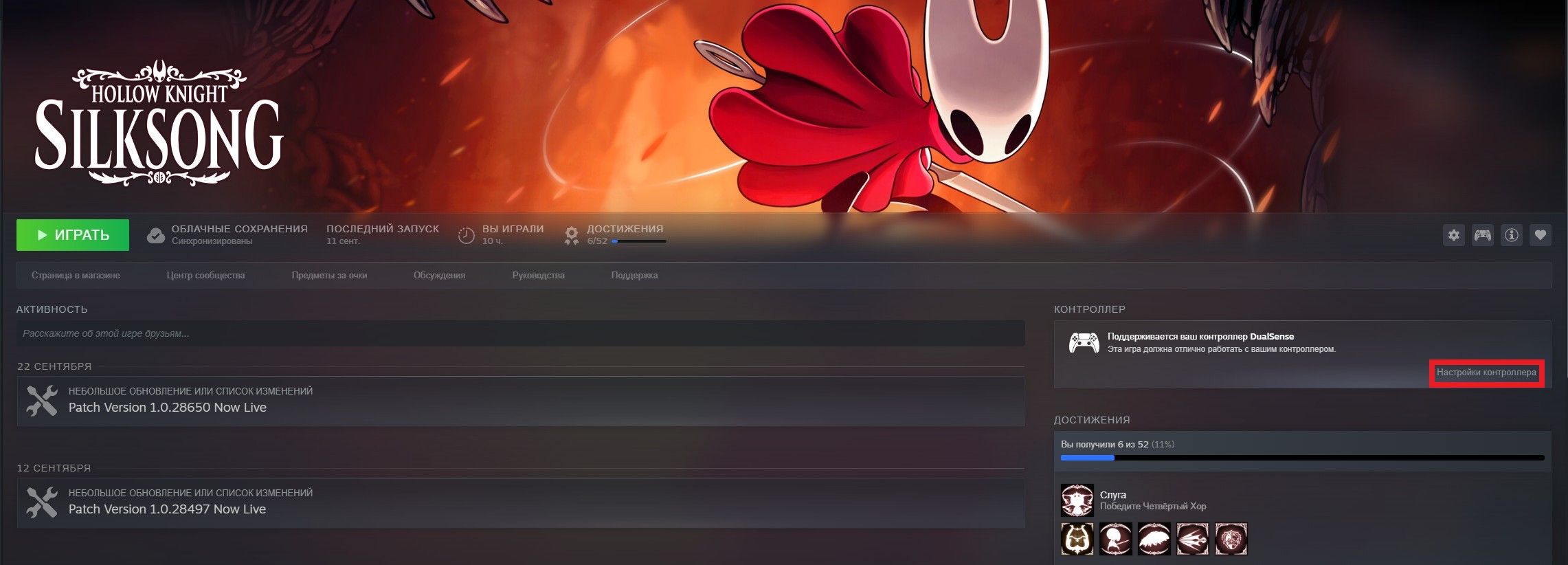Click 'Вы получили 6 из 52' text
Viewport: 1568px width, 565px height.
point(1104,445)
